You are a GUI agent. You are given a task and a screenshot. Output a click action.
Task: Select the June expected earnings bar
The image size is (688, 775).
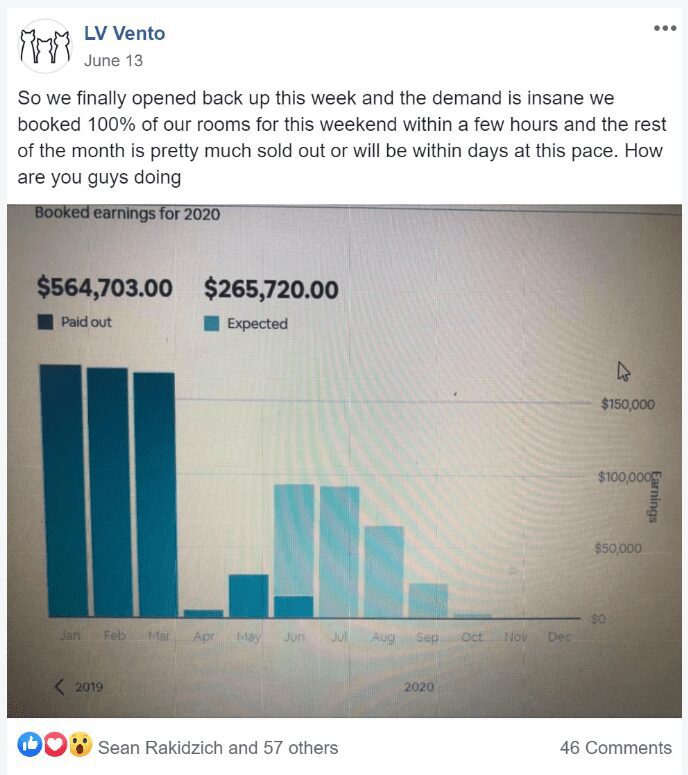[294, 540]
